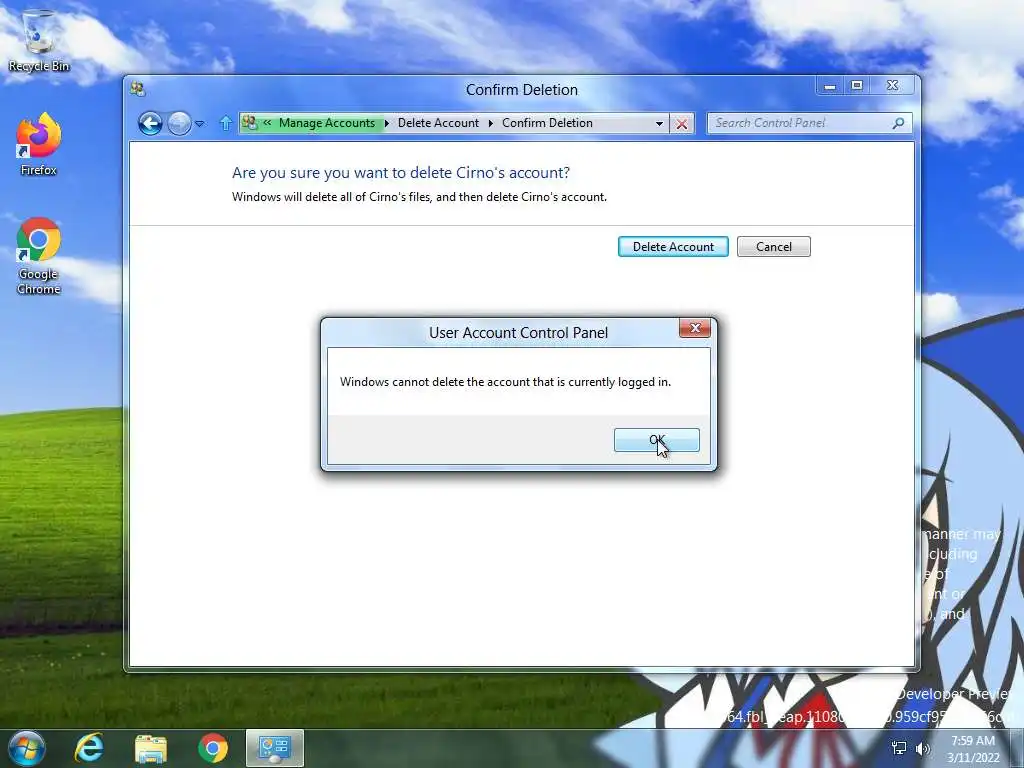Open the recent pages dropdown arrow
1024x768 pixels.
click(x=200, y=123)
